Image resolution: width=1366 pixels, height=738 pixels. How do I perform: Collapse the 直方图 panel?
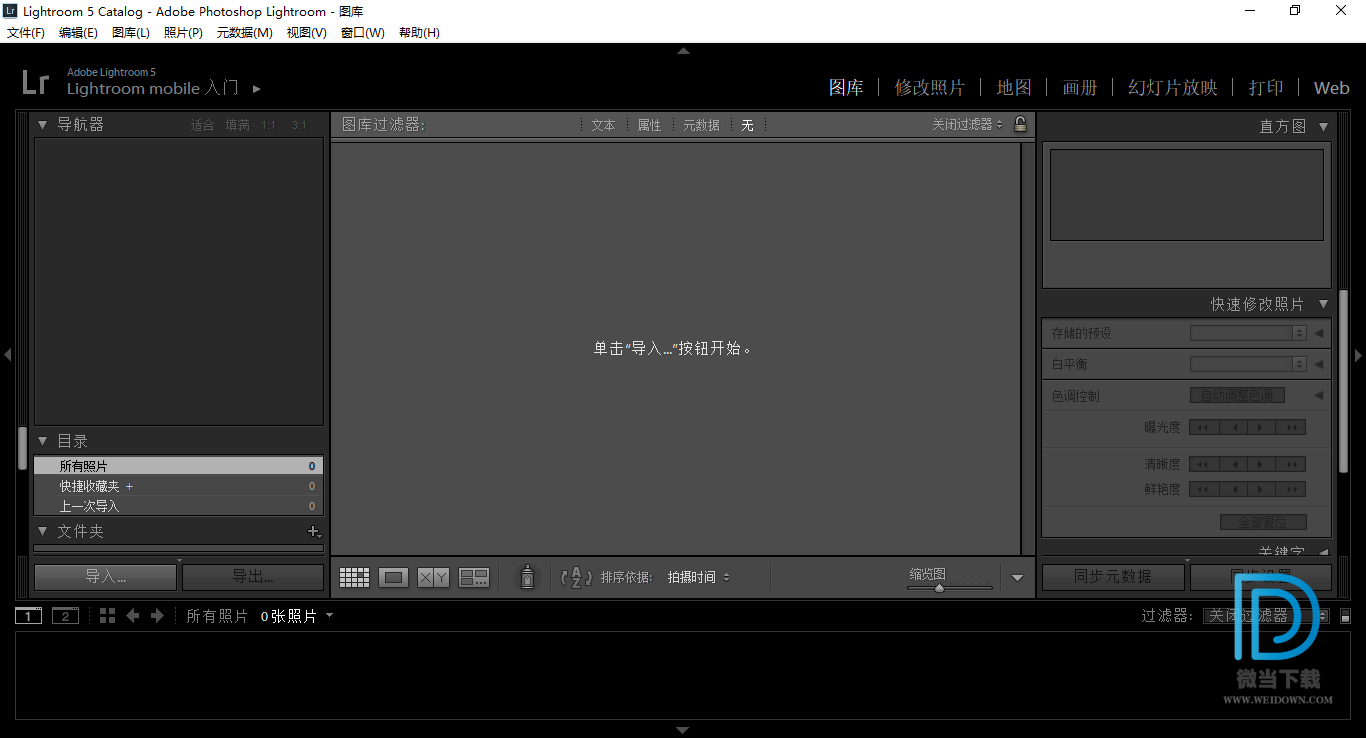[x=1323, y=127]
